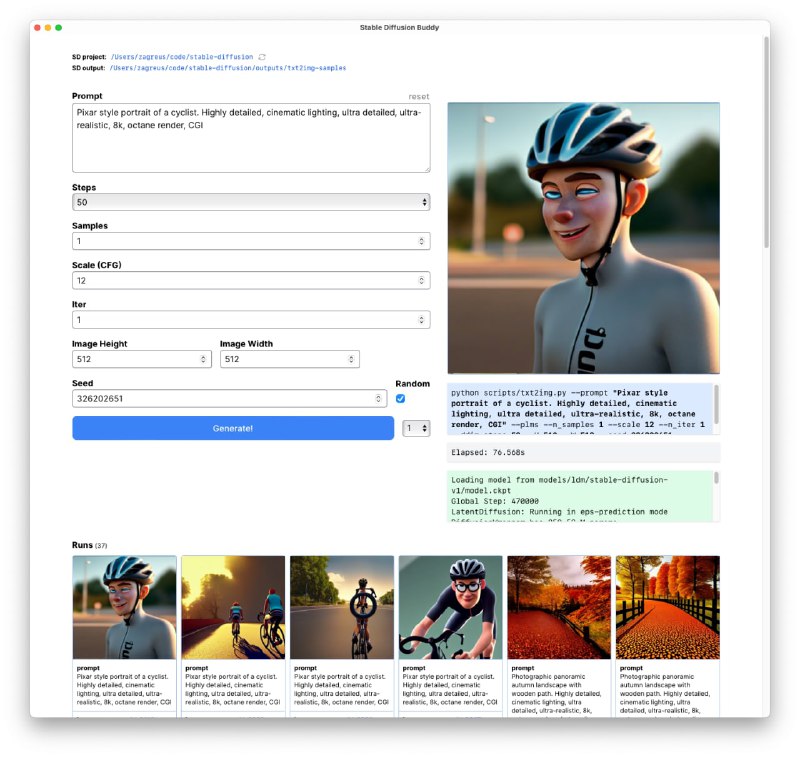This screenshot has width=800, height=757.
Task: Select the last autumn wooden path thumbnail
Action: click(667, 607)
